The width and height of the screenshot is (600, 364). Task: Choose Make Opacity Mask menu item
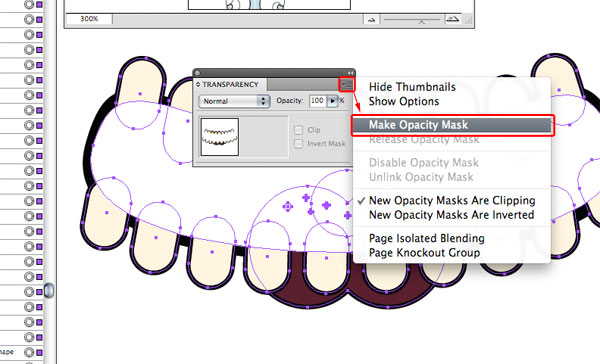pos(453,125)
